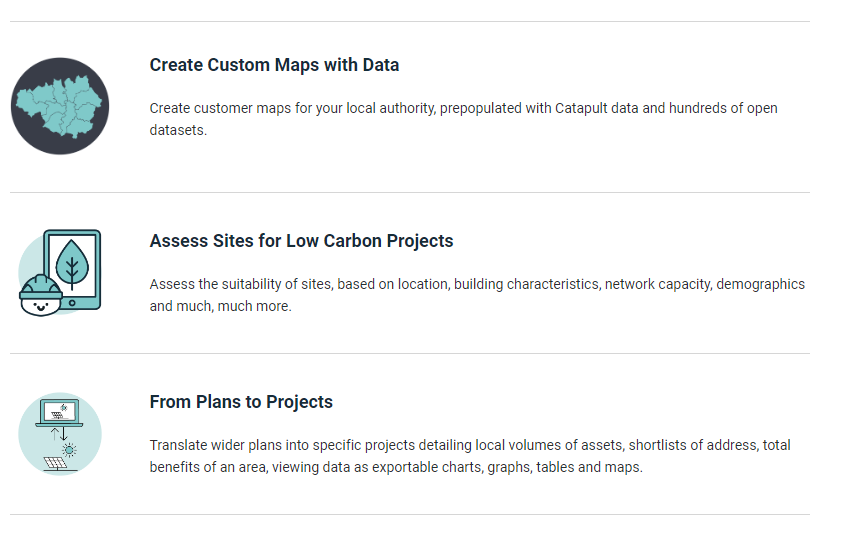Click the laptop graphic in the bottom icon
The width and height of the screenshot is (842, 538).
point(59,412)
